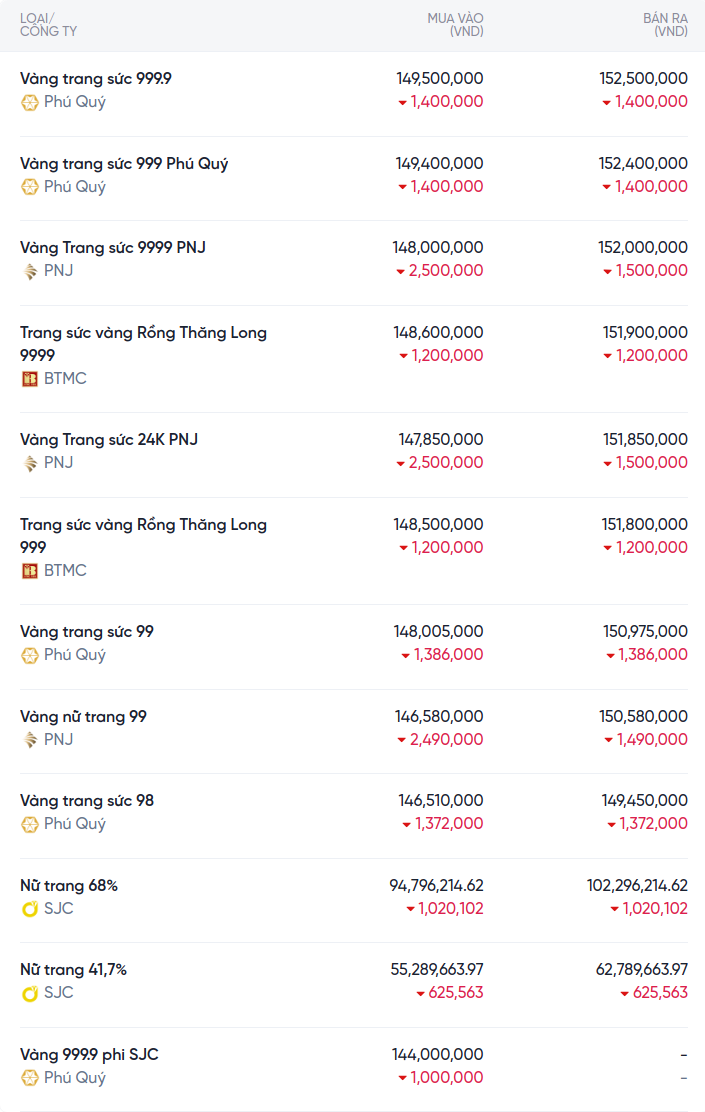Screen dimensions: 705x1112
Task: Click Nữ trang 68% product name
Action: pyautogui.click(x=69, y=886)
